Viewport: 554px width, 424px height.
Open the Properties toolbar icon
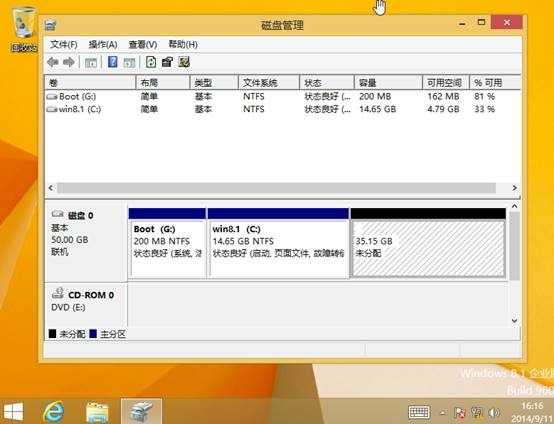pos(167,63)
